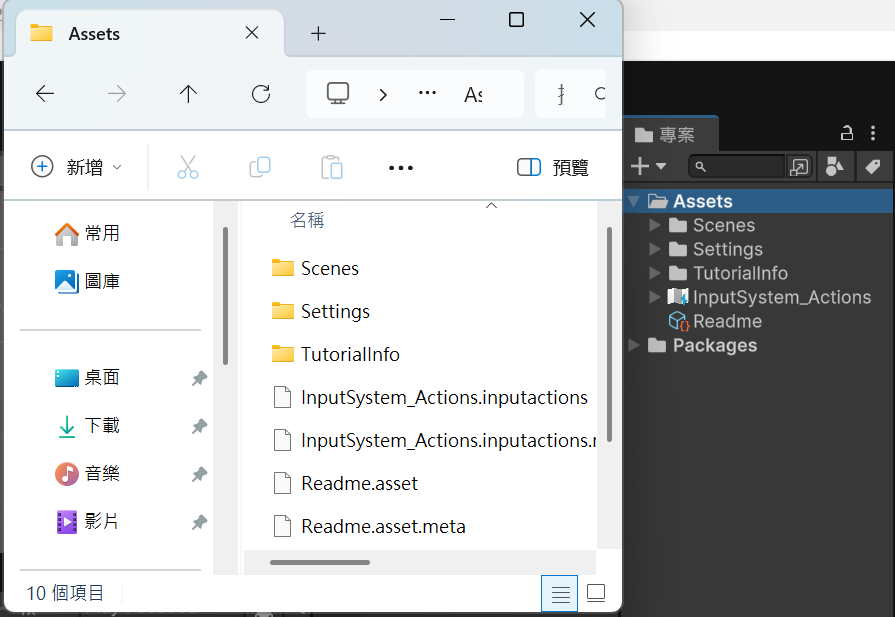Select the Readme.asset file
The width and height of the screenshot is (895, 617).
click(359, 483)
